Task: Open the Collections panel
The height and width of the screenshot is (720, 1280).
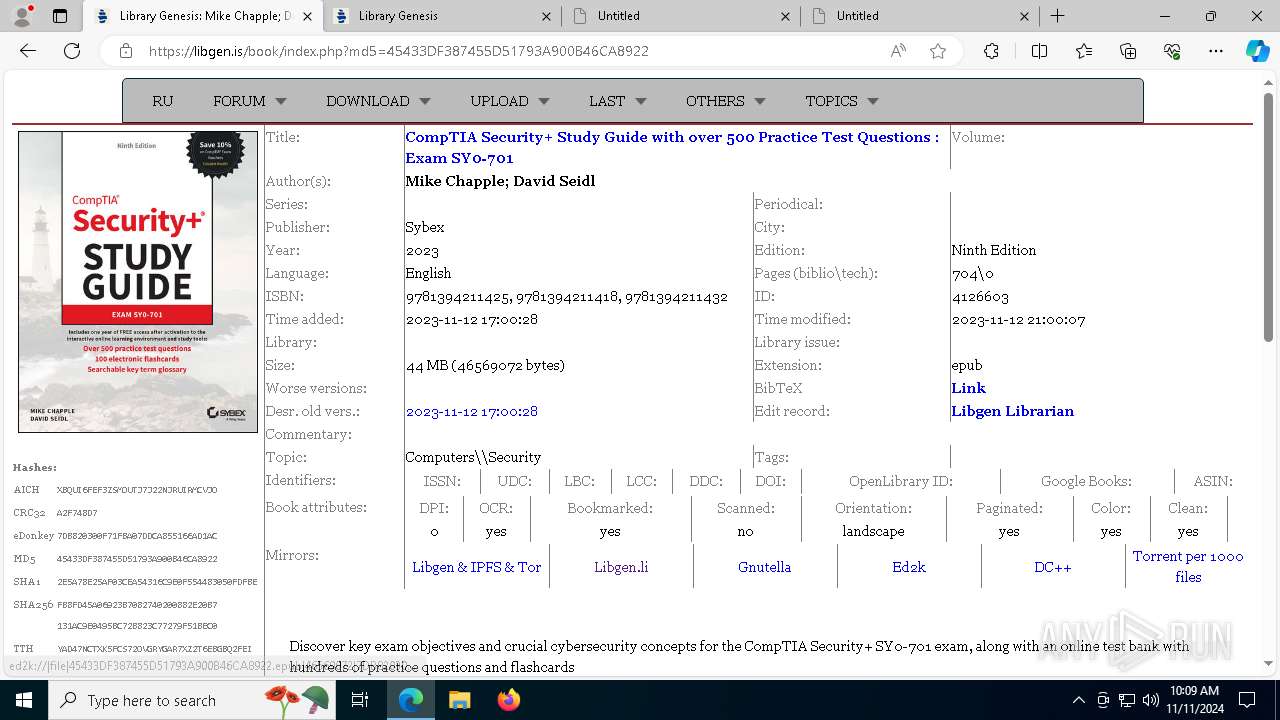Action: coord(1128,51)
